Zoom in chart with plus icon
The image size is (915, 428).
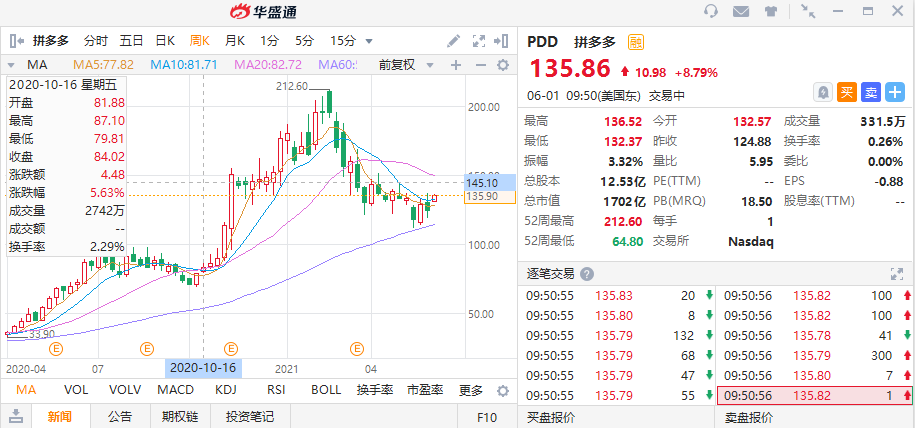click(456, 65)
